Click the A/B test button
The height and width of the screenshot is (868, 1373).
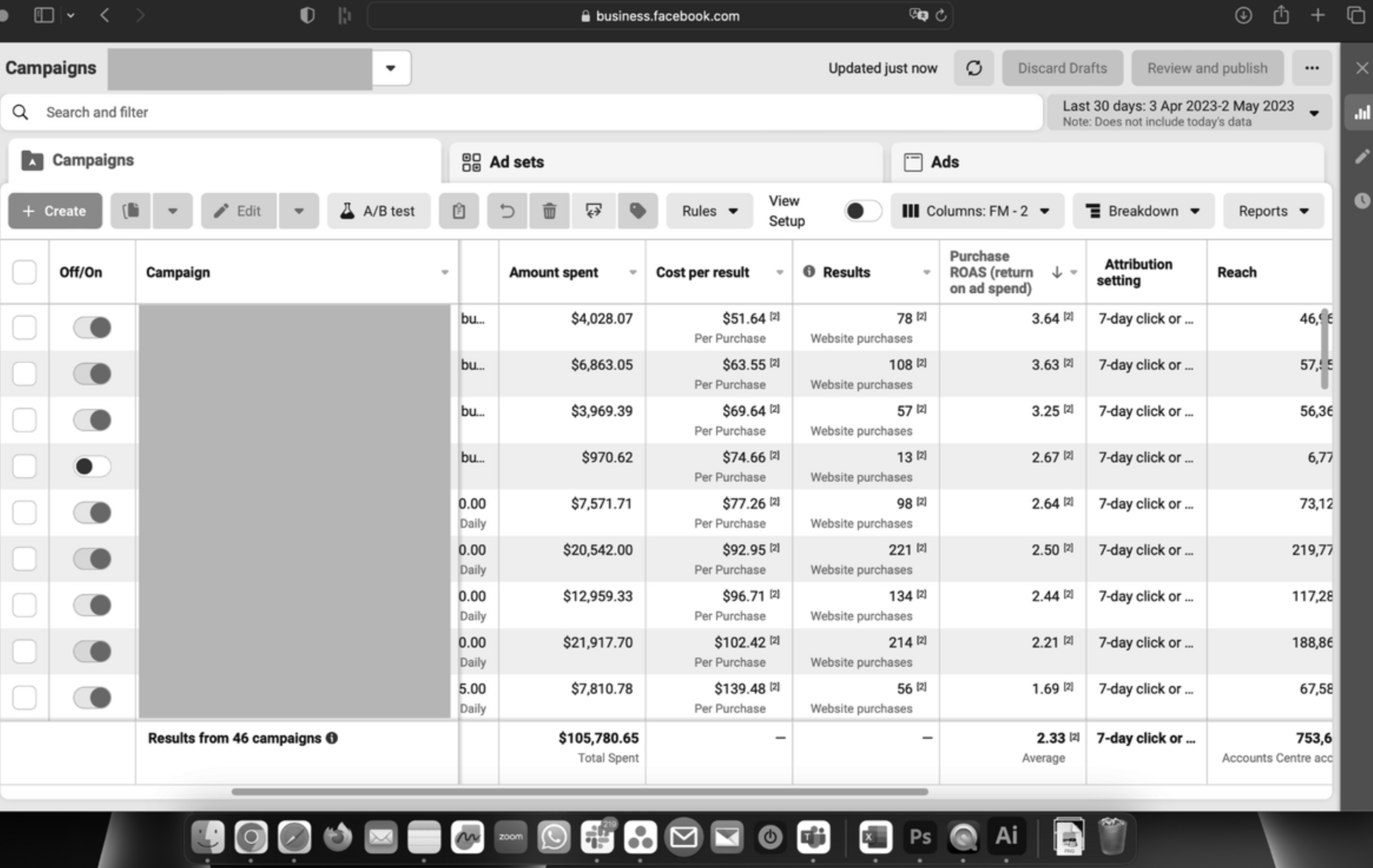pyautogui.click(x=378, y=211)
